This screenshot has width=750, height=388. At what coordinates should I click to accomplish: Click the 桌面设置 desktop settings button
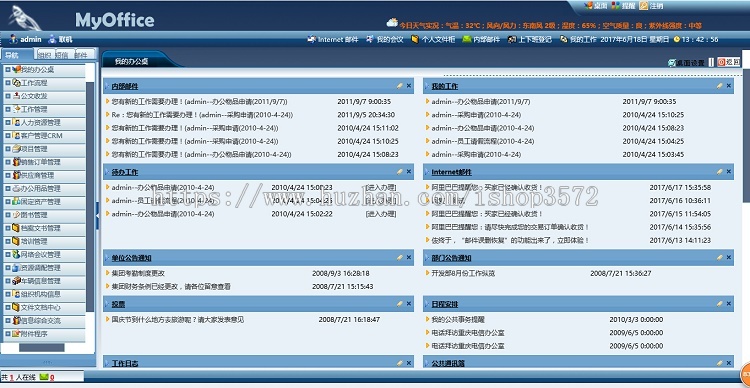tap(686, 63)
